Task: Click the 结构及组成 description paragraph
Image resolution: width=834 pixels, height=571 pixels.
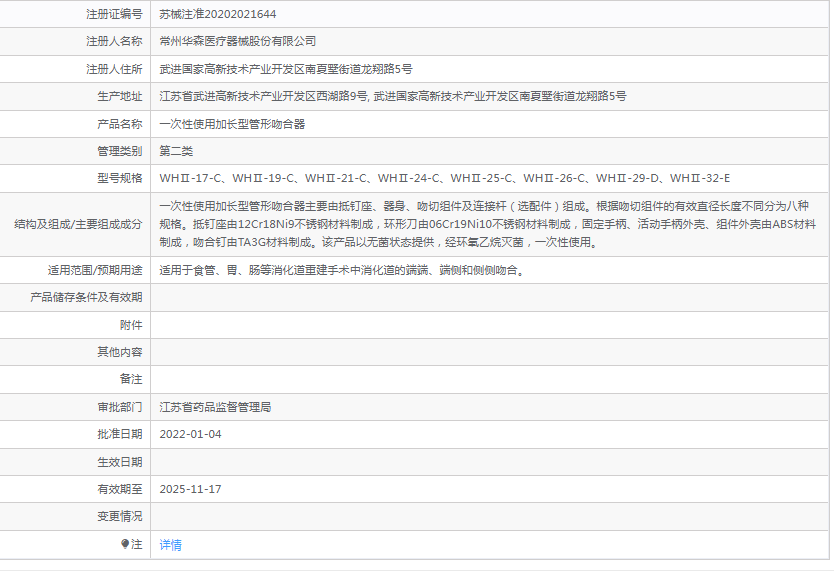Action: tap(488, 224)
